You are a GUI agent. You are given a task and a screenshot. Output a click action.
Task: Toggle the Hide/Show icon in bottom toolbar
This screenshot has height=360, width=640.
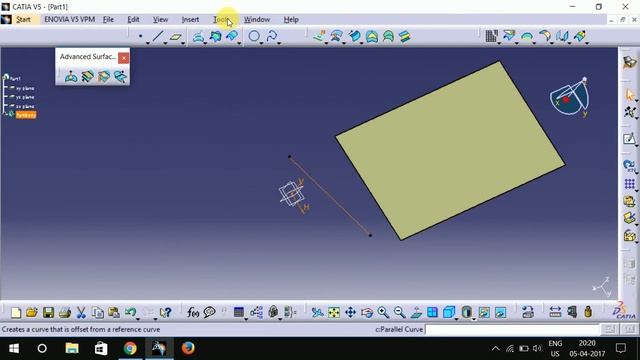pyautogui.click(x=484, y=313)
